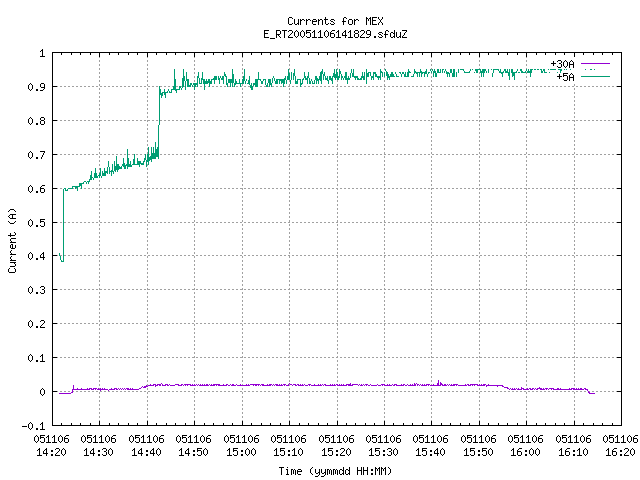Click the x-axis time label 14:40

click(x=147, y=452)
